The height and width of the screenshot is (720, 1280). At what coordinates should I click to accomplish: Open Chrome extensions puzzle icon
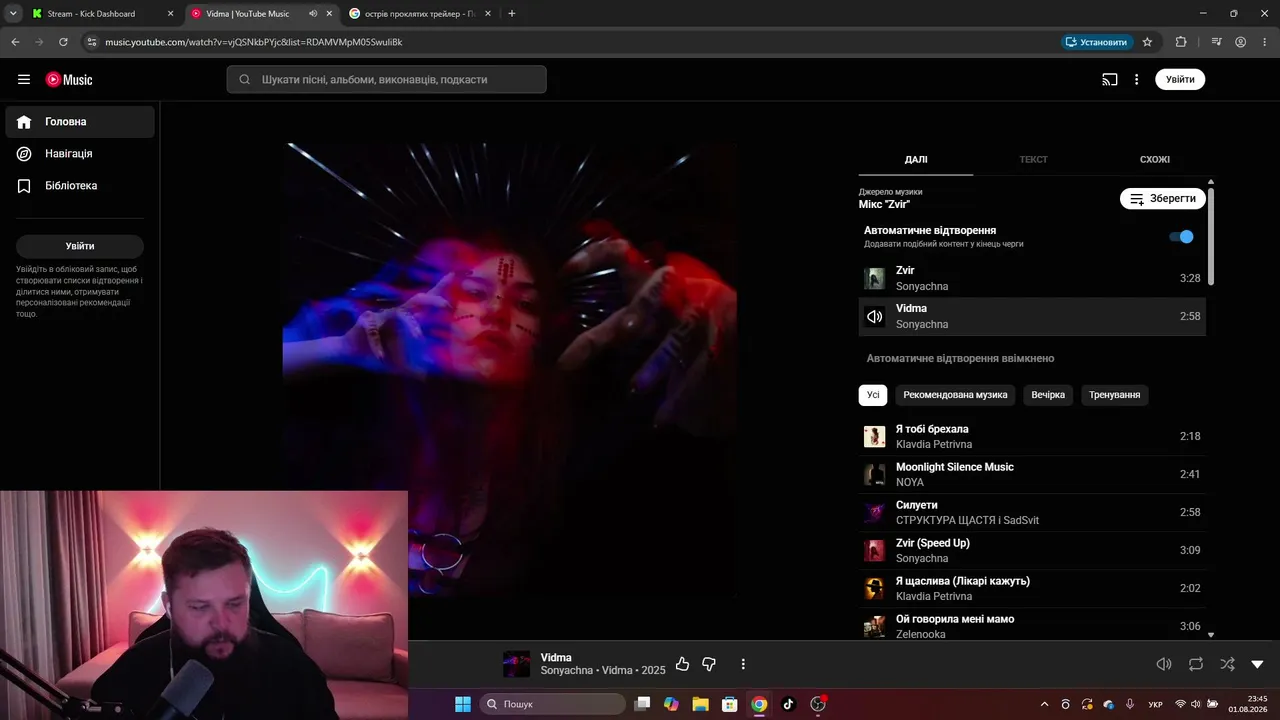pyautogui.click(x=1181, y=42)
